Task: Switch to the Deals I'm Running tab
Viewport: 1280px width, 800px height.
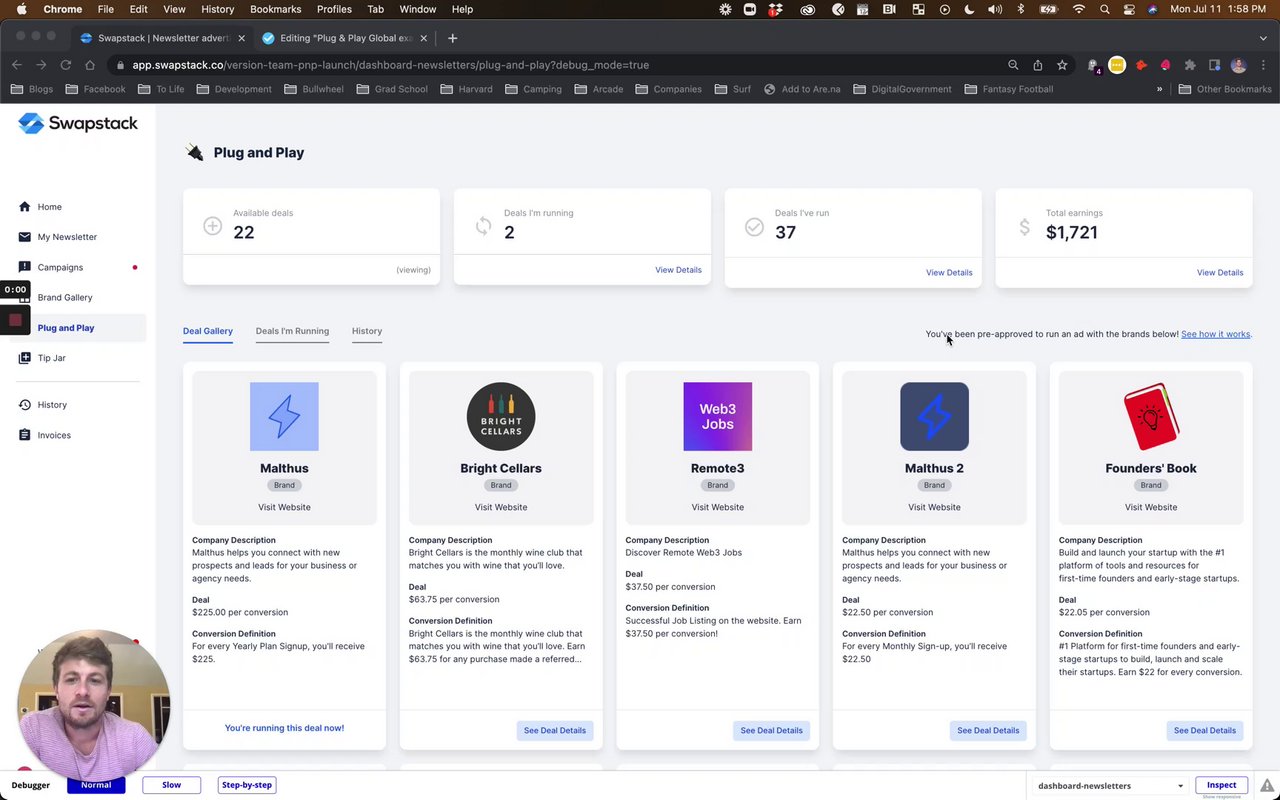Action: (x=292, y=331)
